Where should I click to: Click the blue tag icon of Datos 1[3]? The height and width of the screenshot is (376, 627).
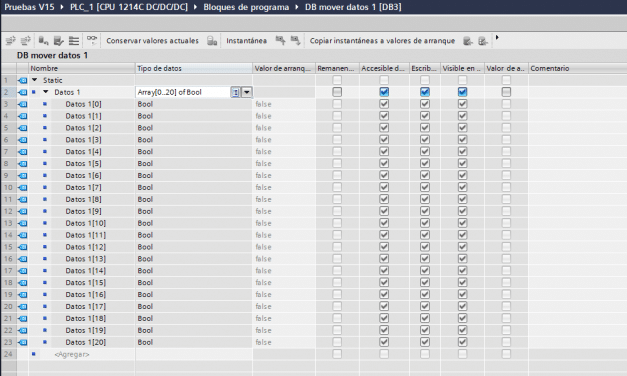pyautogui.click(x=23, y=140)
